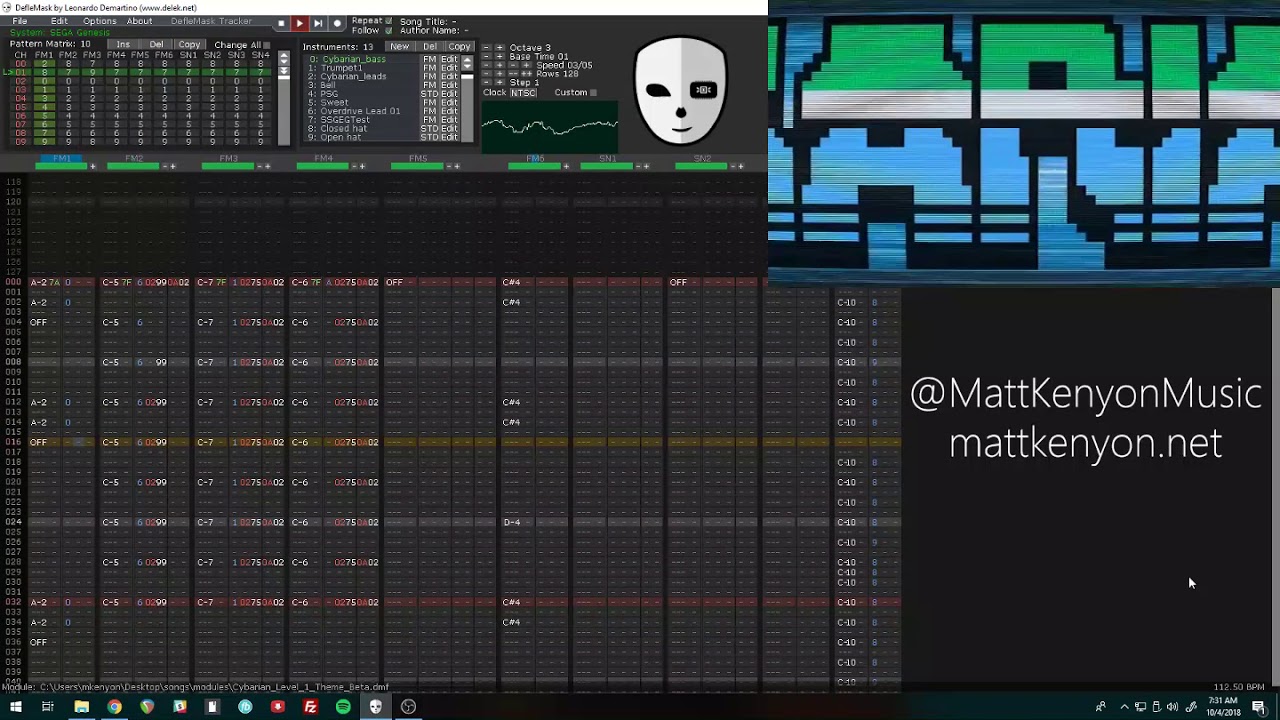This screenshot has width=1280, height=720.
Task: Click the Stop playback button
Action: click(x=281, y=23)
